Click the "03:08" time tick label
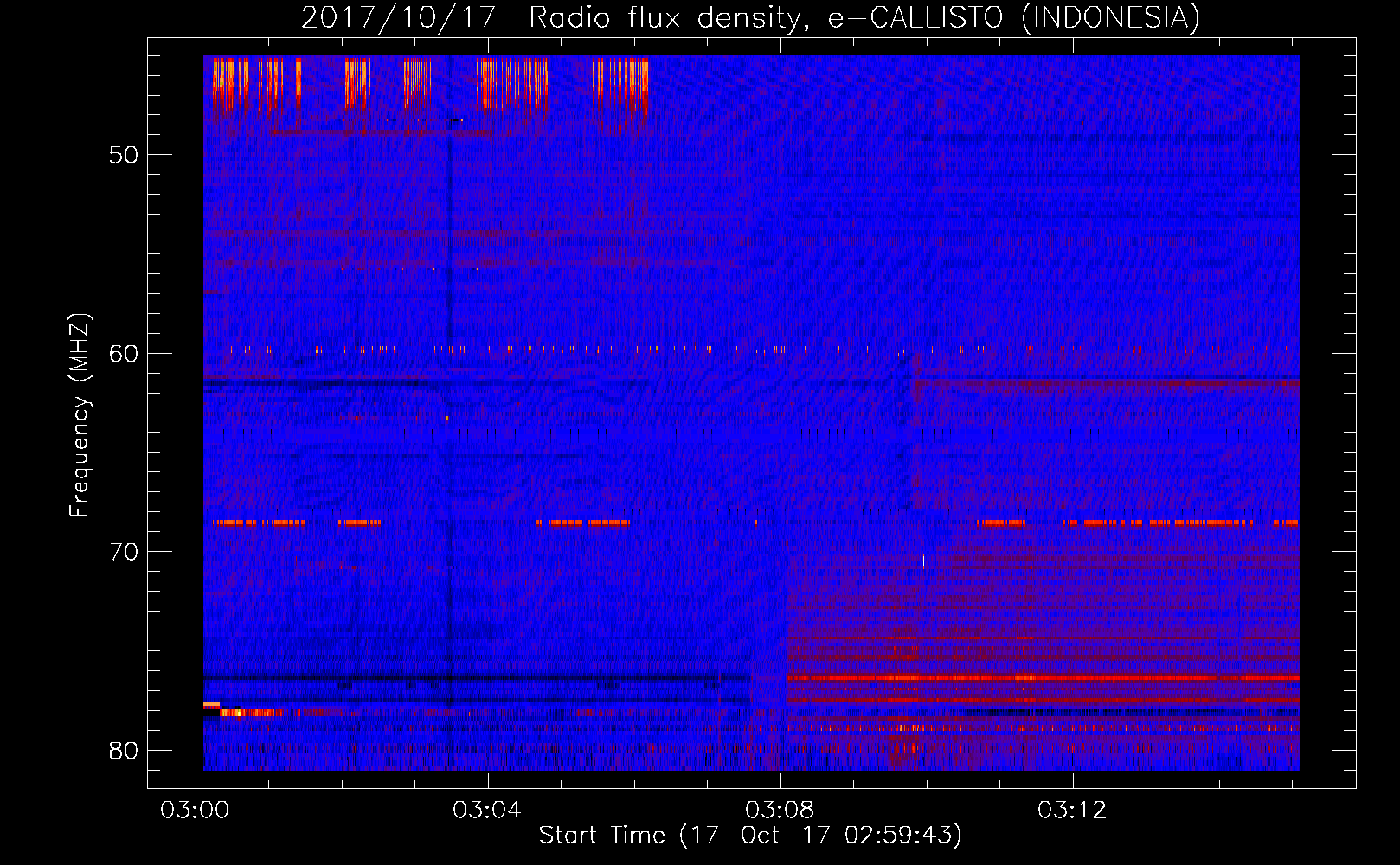Screen dimensions: 1400x865 pyautogui.click(x=780, y=810)
